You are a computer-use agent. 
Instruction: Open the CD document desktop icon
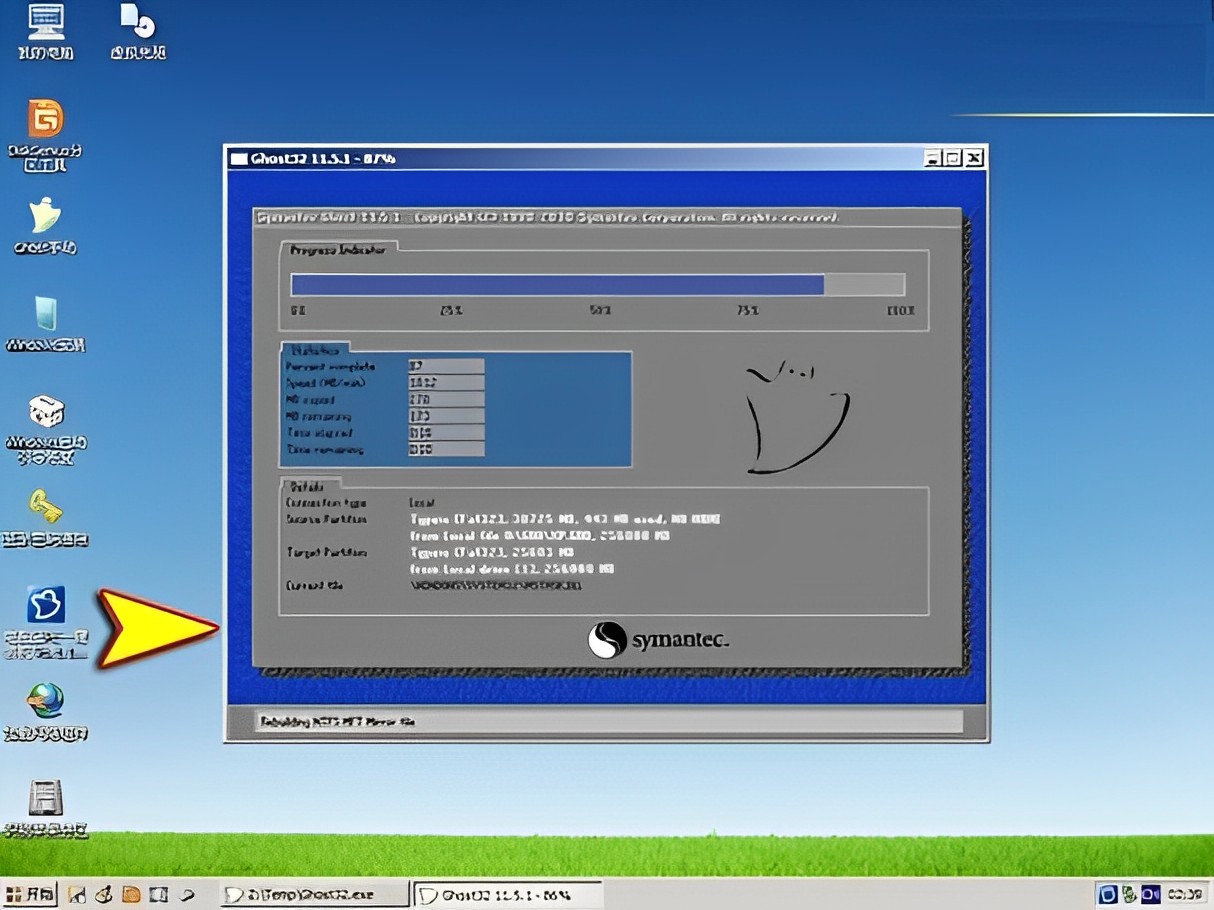pyautogui.click(x=137, y=21)
